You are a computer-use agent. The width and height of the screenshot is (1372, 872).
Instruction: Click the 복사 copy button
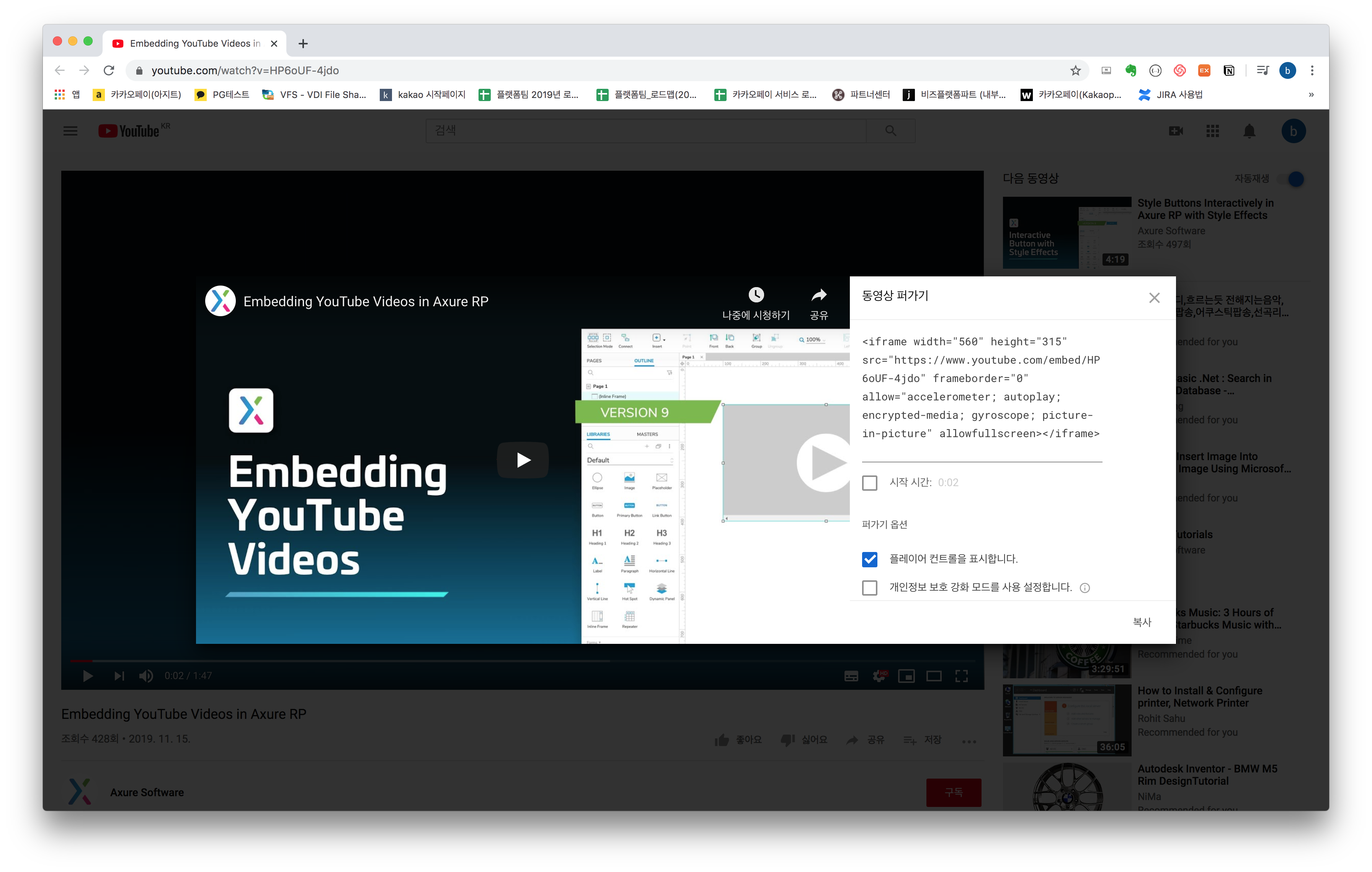(1142, 622)
